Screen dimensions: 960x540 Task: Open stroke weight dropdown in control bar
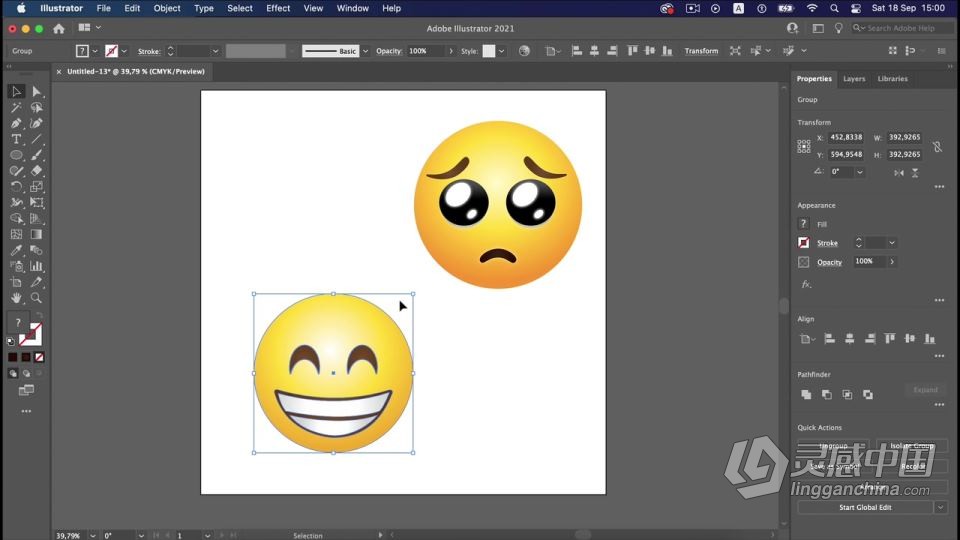(215, 51)
